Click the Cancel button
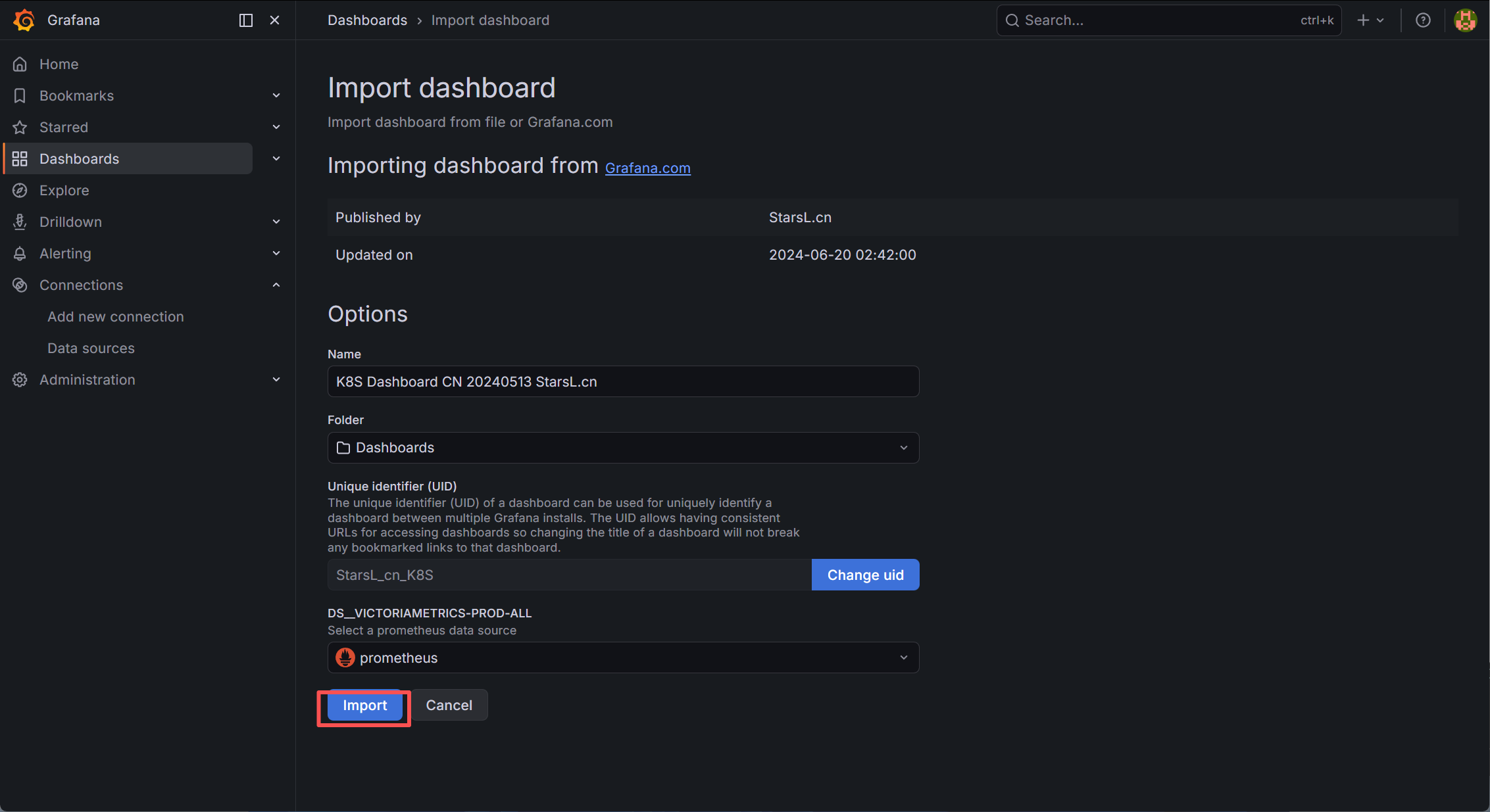This screenshot has width=1490, height=812. click(x=449, y=705)
